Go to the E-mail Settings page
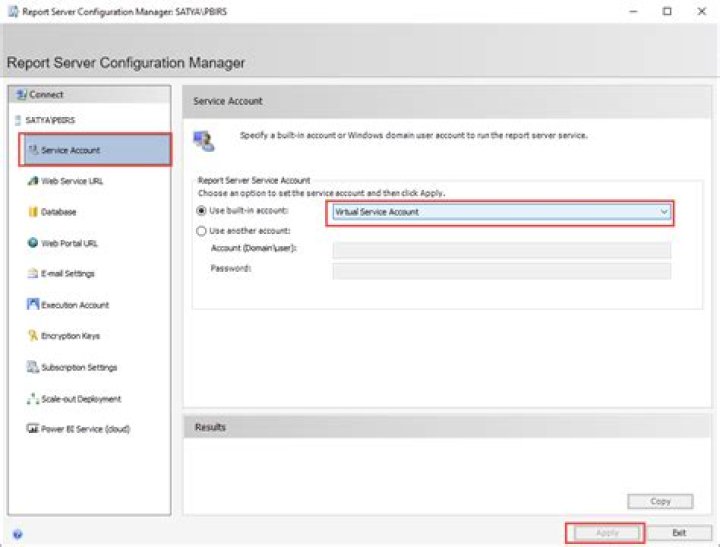 pyautogui.click(x=68, y=274)
